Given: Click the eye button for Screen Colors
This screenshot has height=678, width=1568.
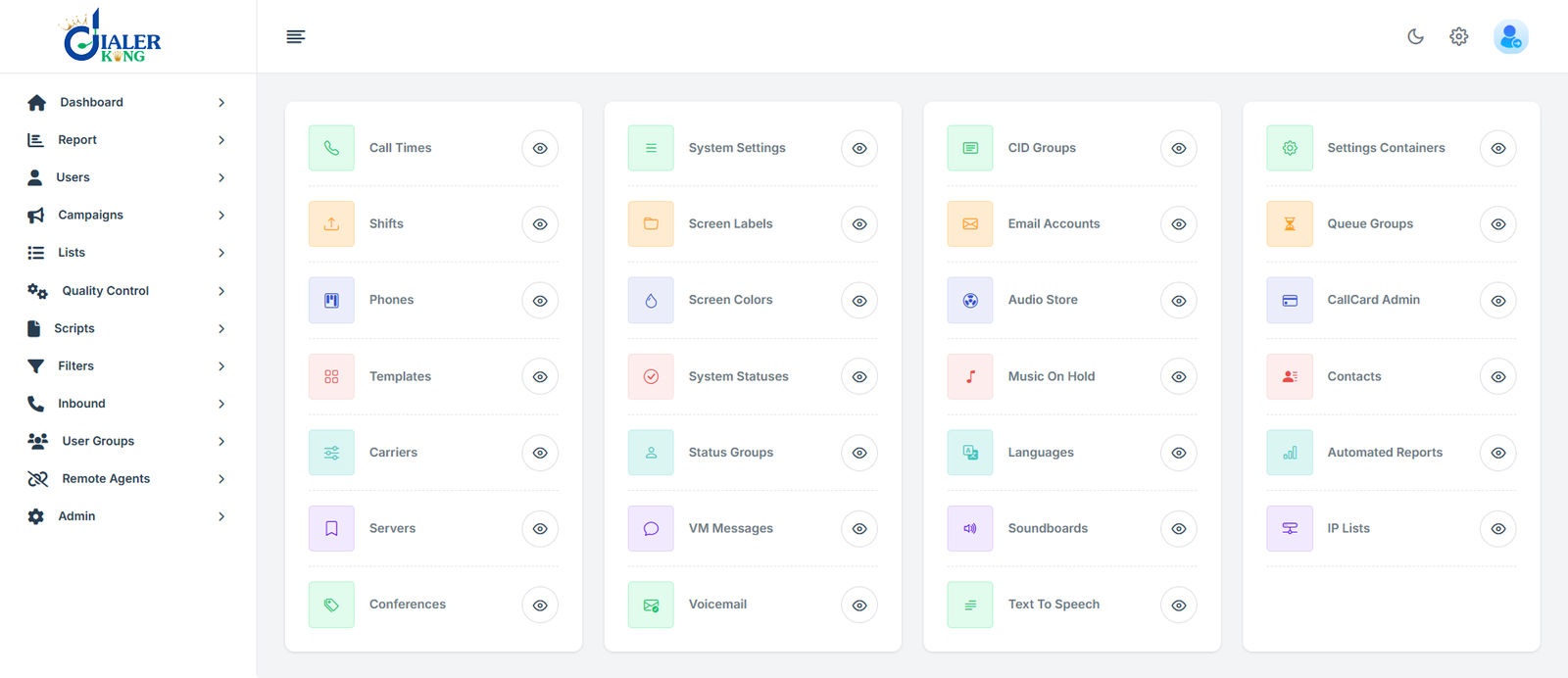Looking at the screenshot, I should click(859, 301).
